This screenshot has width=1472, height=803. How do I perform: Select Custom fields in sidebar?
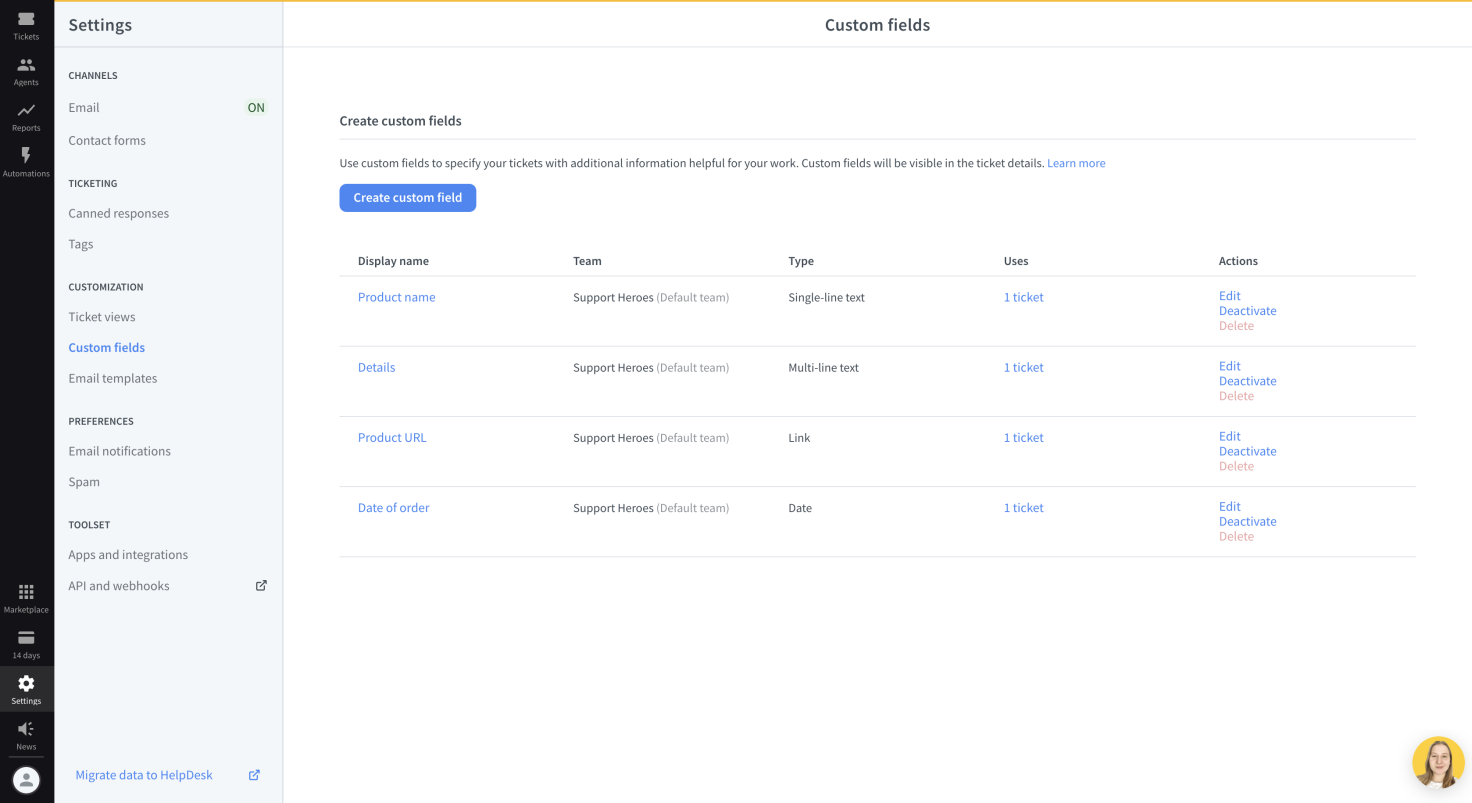click(107, 348)
